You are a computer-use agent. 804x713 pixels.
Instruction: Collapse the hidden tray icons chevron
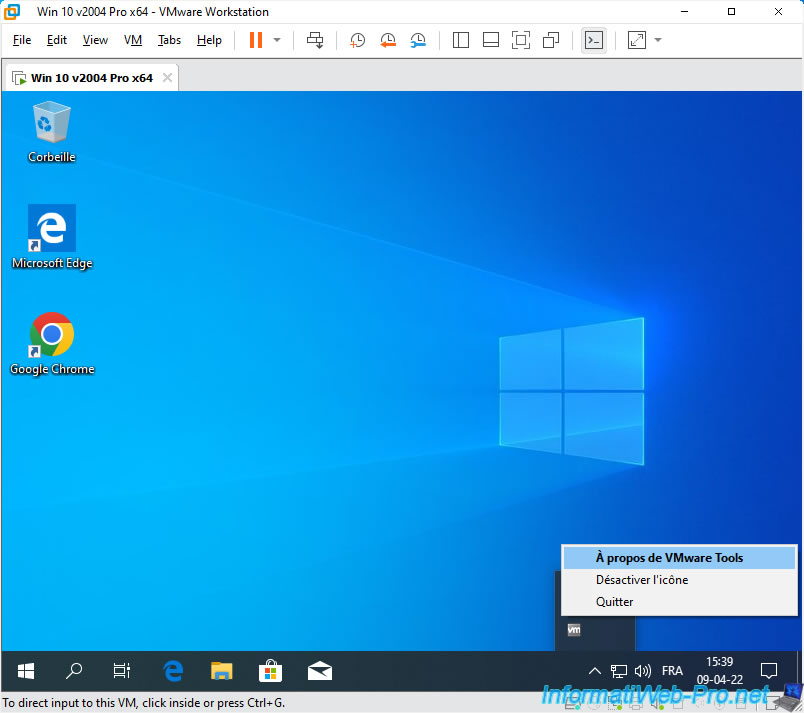tap(595, 671)
